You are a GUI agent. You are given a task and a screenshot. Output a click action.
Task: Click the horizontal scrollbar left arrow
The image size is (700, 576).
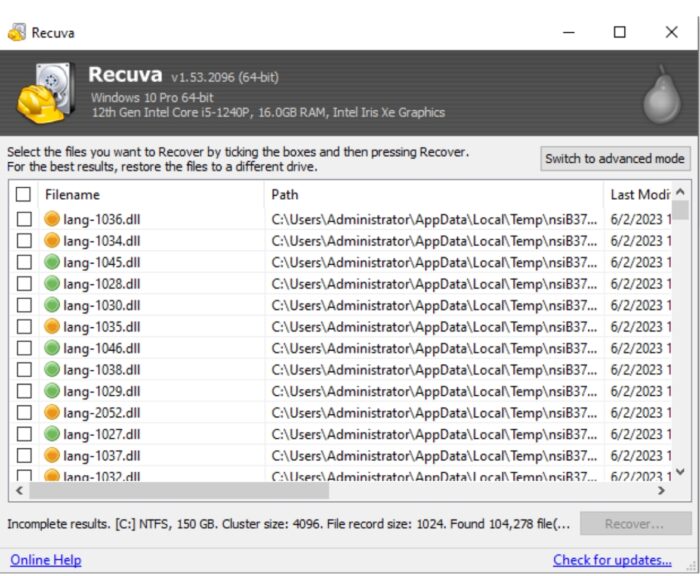pos(19,491)
